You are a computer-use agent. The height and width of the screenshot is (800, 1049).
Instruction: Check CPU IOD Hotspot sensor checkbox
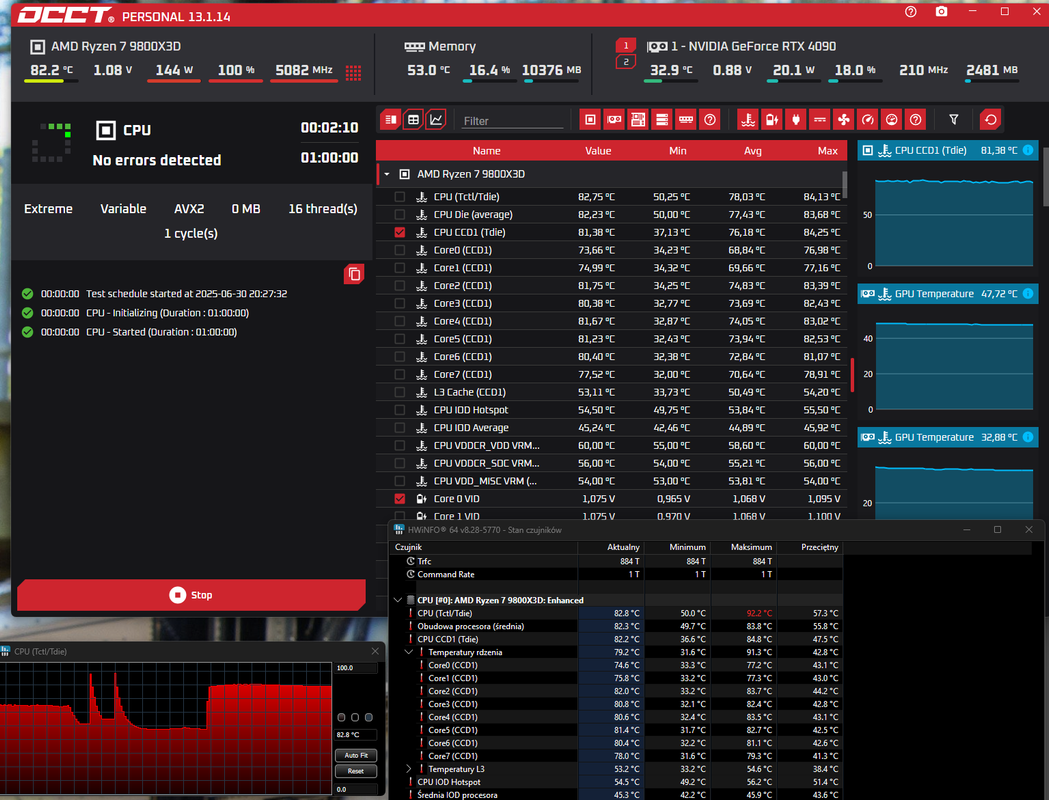point(400,410)
